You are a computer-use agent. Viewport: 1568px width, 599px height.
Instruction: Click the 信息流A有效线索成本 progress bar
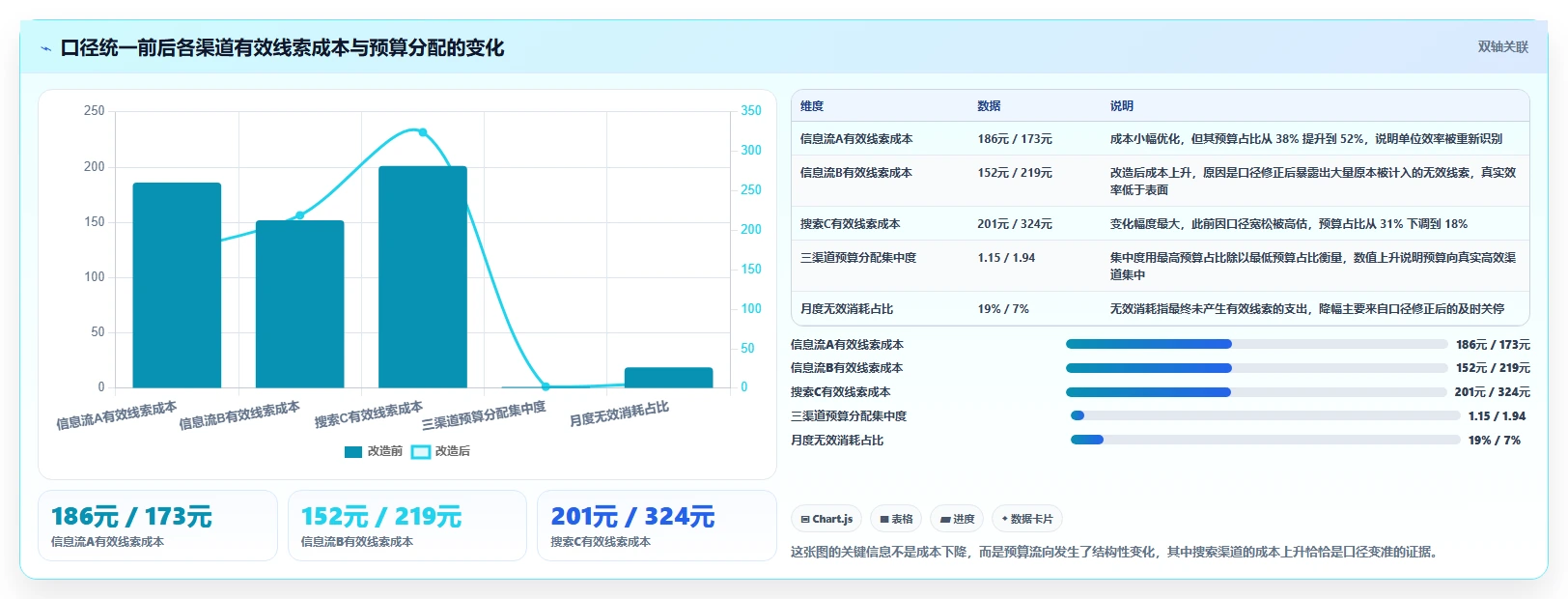point(1256,344)
